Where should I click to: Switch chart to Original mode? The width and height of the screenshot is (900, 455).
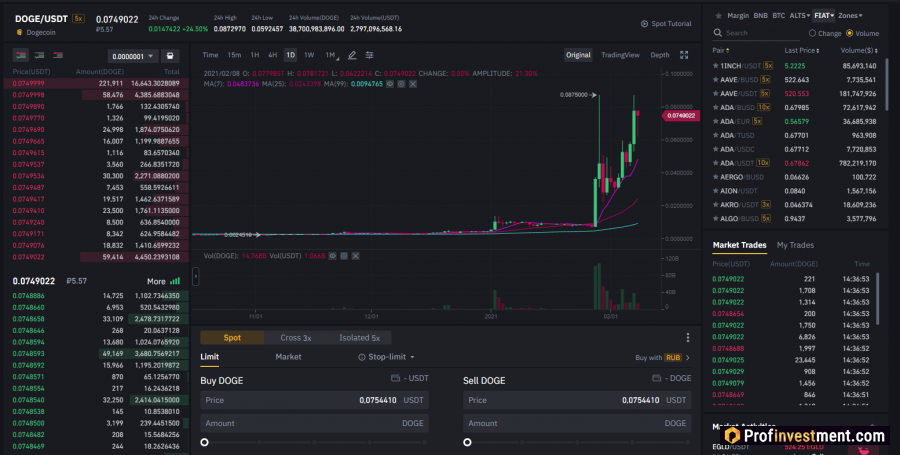578,55
